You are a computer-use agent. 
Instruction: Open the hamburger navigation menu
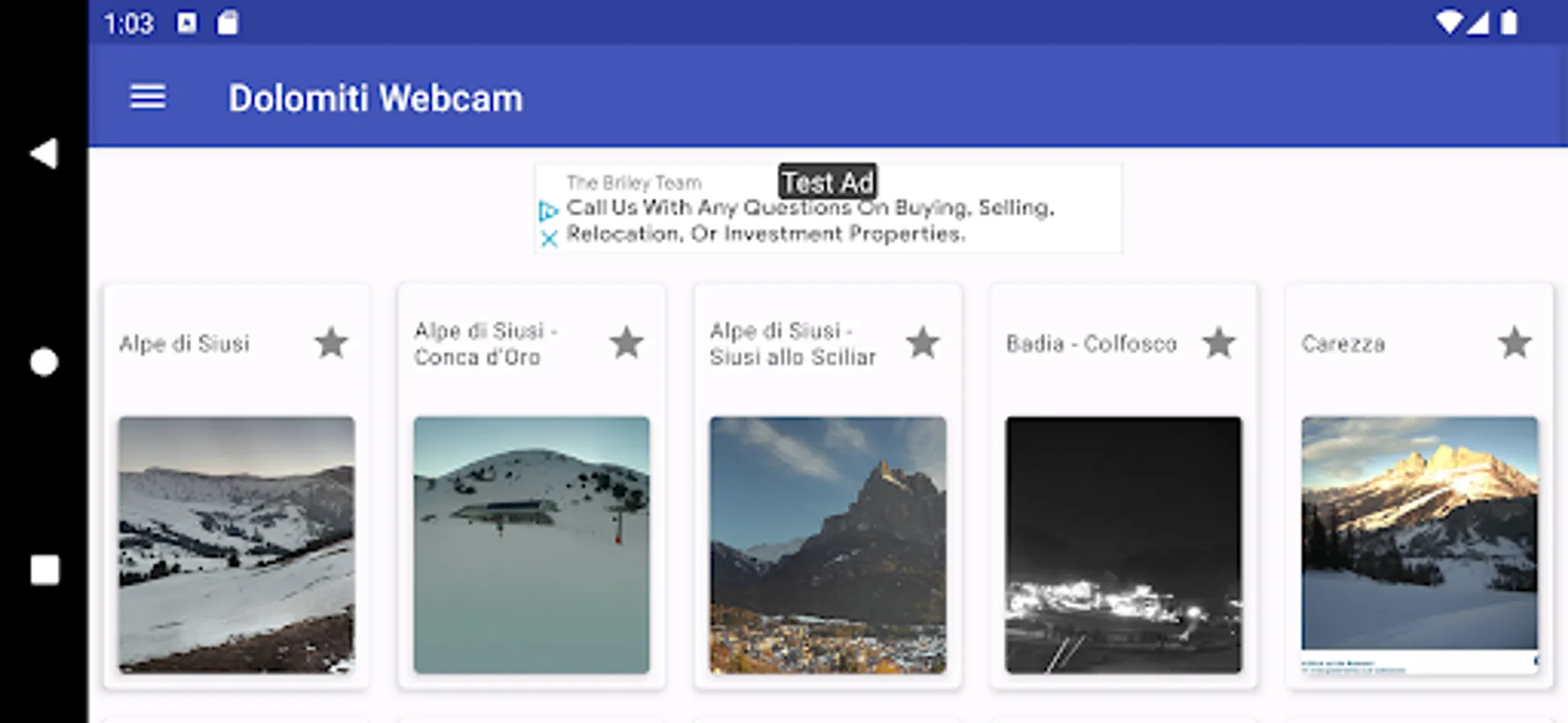[148, 98]
